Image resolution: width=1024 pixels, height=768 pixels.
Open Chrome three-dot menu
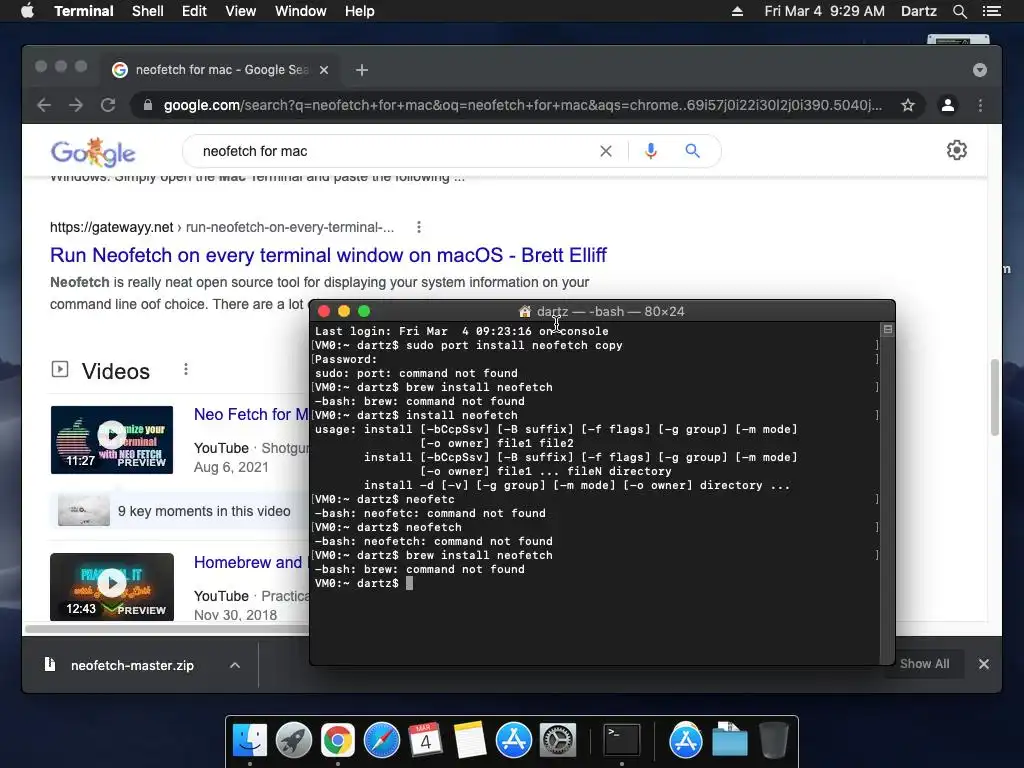[980, 105]
